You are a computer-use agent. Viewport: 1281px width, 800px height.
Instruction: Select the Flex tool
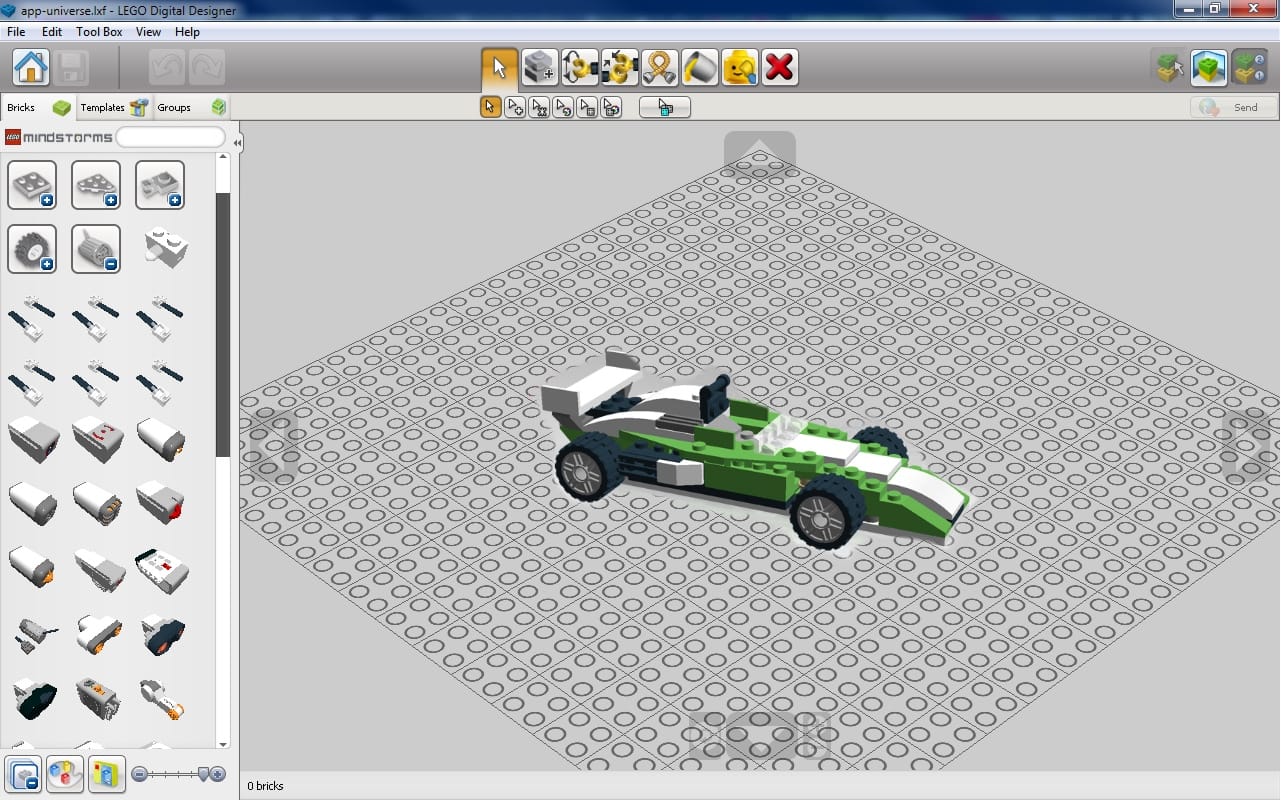(x=659, y=67)
